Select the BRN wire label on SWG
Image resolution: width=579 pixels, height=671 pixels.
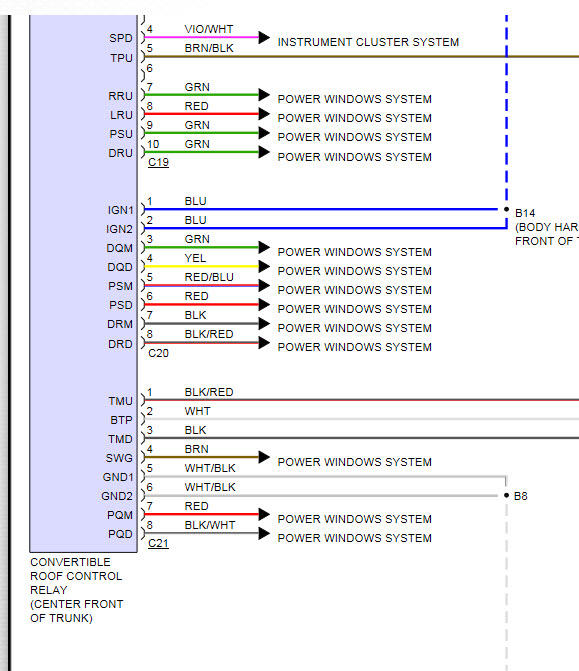coord(196,449)
